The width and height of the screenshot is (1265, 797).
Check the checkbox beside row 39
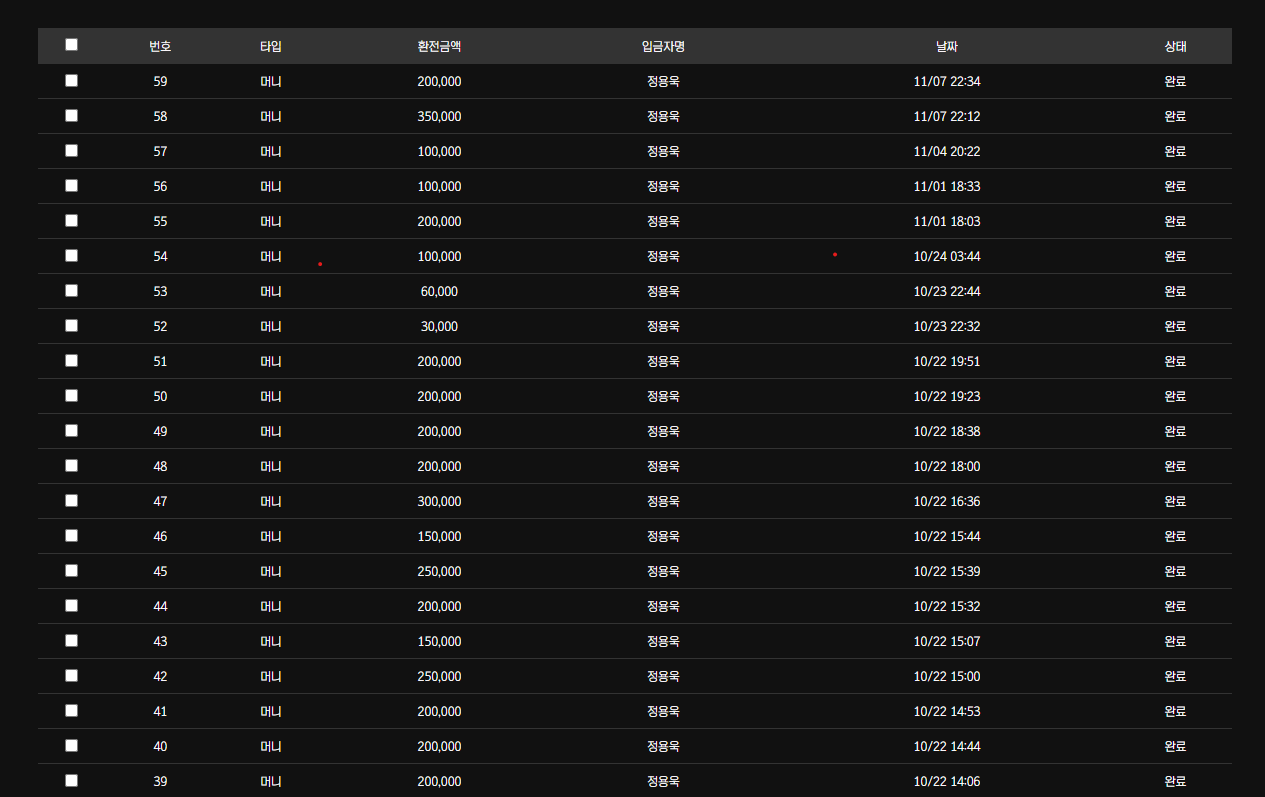pyautogui.click(x=71, y=781)
